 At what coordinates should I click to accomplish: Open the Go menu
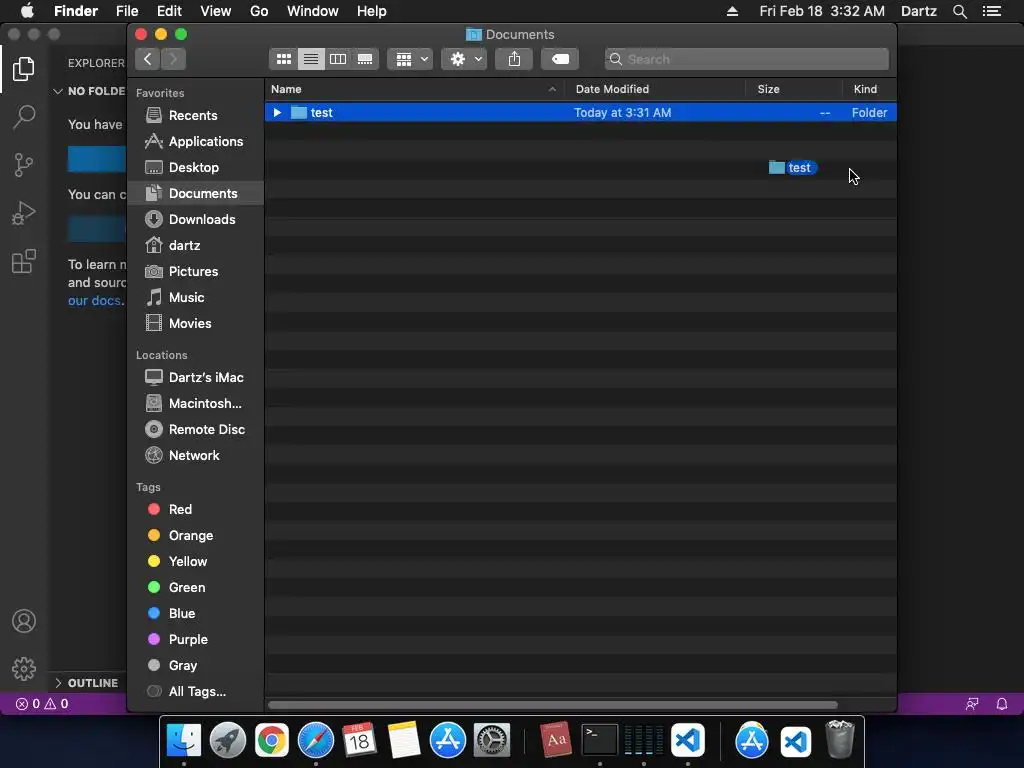point(259,11)
